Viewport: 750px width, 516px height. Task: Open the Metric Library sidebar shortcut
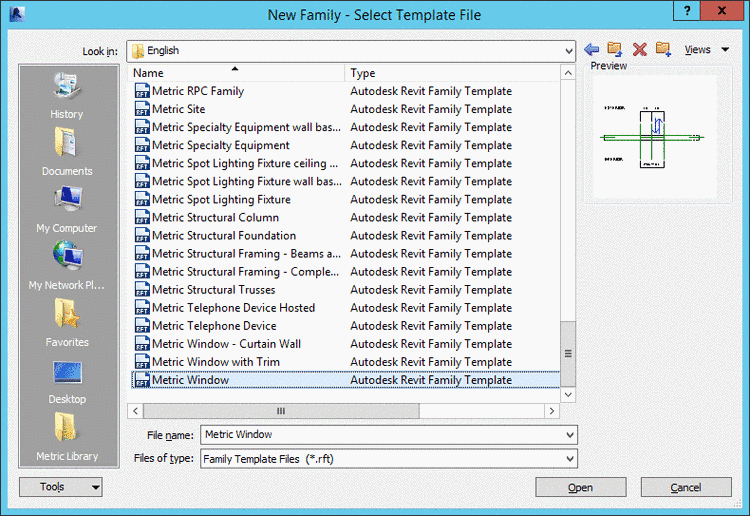[x=66, y=437]
